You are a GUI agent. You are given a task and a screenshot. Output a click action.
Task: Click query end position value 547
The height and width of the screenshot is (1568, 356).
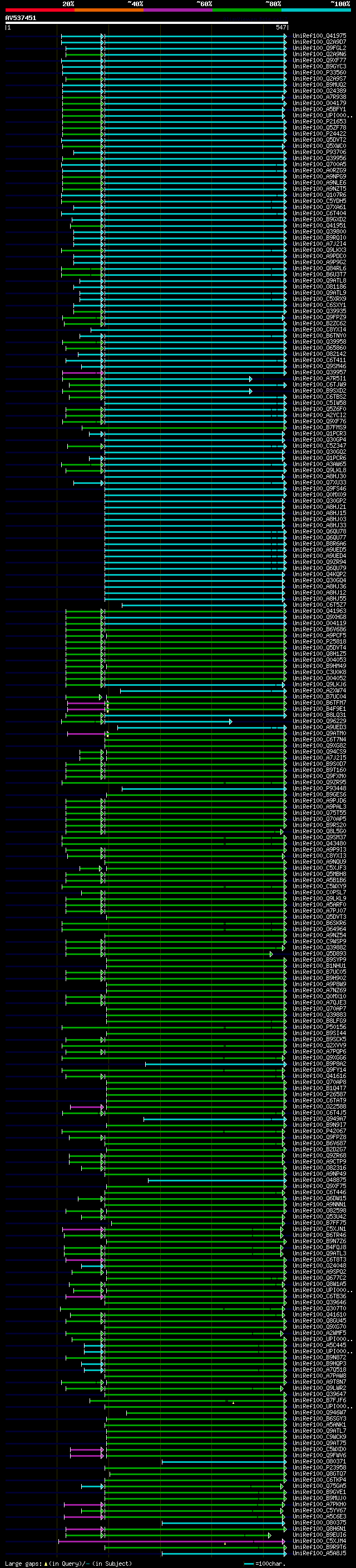[x=280, y=27]
